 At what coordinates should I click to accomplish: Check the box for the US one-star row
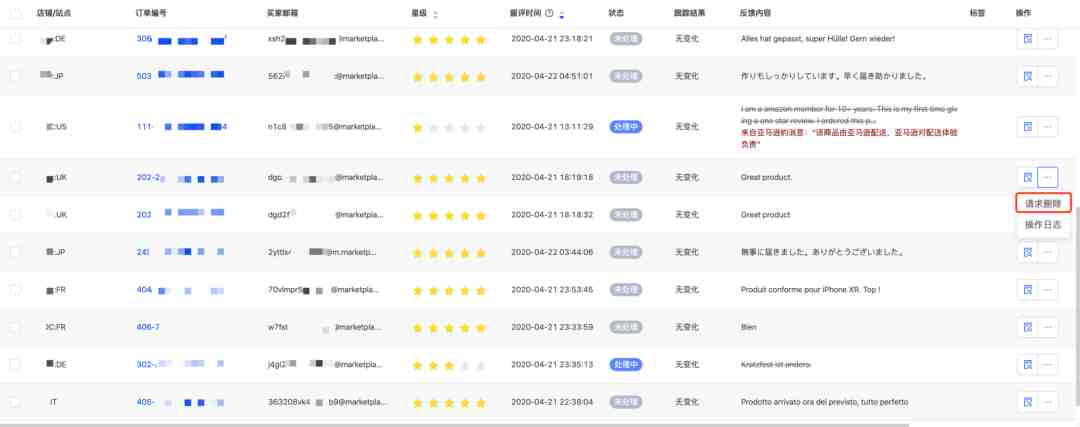(x=16, y=127)
